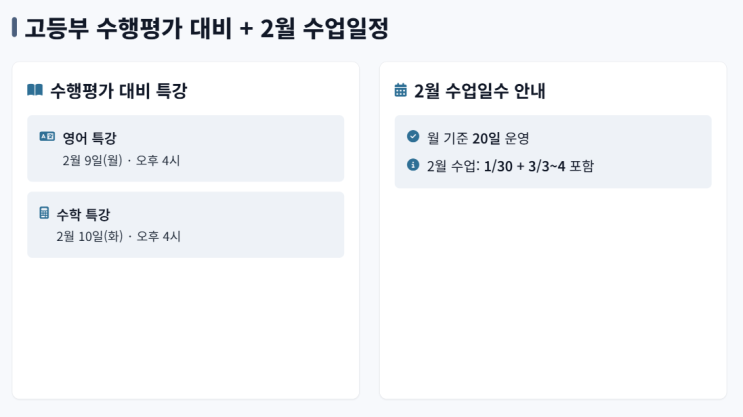Click the word 운영 in the info box
Screen dimensions: 743x417
[517, 137]
